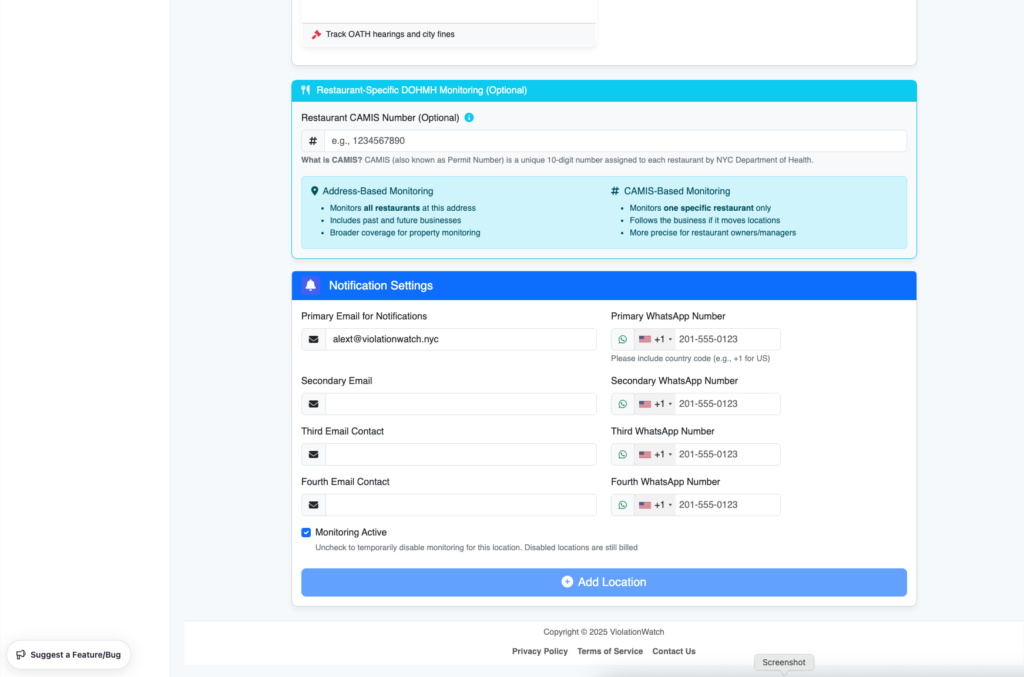The image size is (1024, 677).
Task: Click WhatsApp icon for Primary WhatsApp Number
Action: tap(623, 340)
